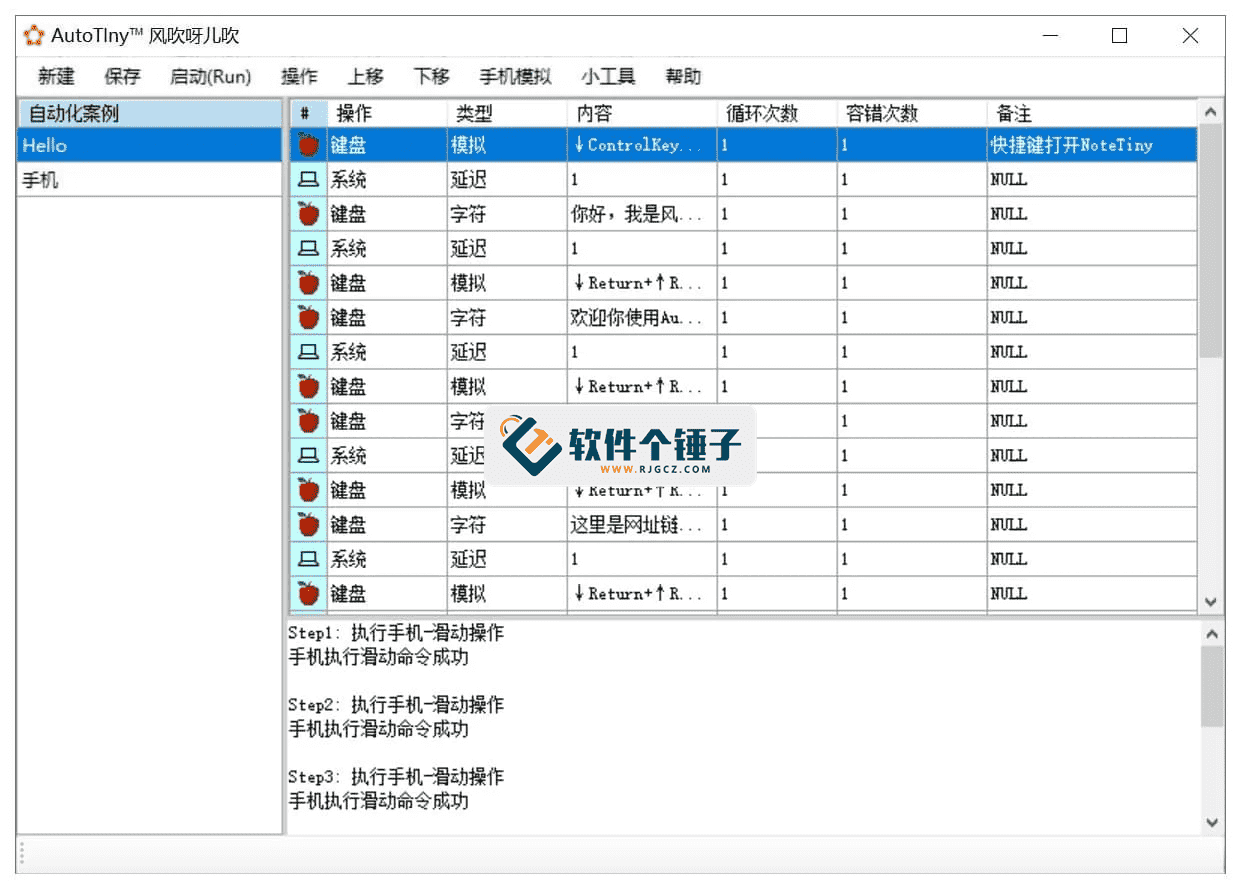The width and height of the screenshot is (1242, 891).
Task: Select the 手机 automation case
Action: point(40,181)
